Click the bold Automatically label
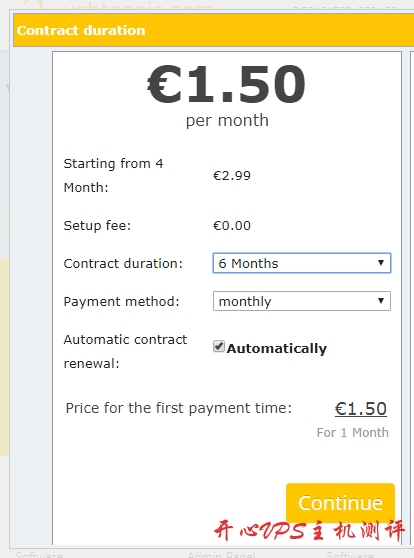This screenshot has width=414, height=558. click(x=277, y=348)
